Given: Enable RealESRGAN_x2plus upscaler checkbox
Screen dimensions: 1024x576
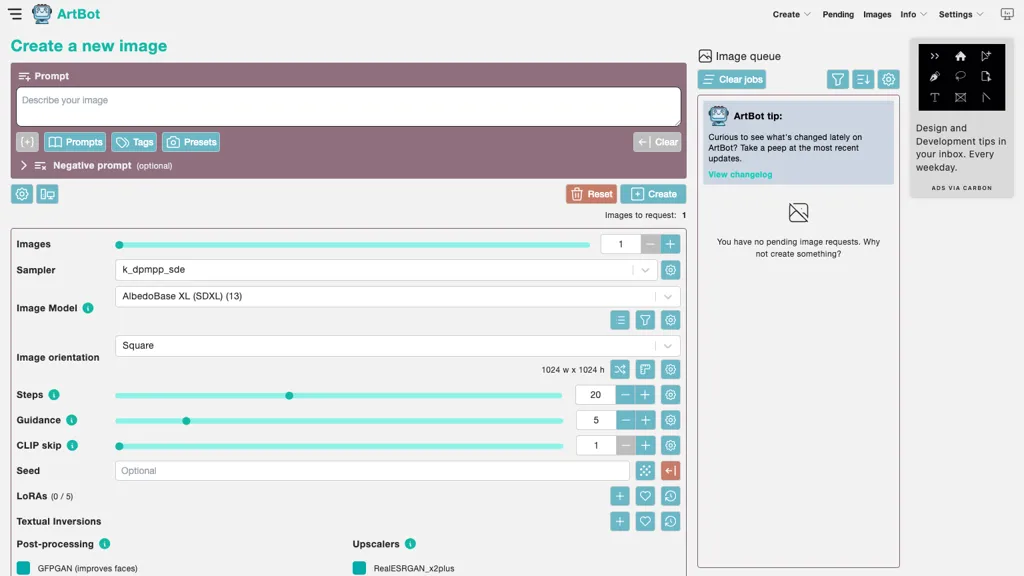Looking at the screenshot, I should coord(360,568).
